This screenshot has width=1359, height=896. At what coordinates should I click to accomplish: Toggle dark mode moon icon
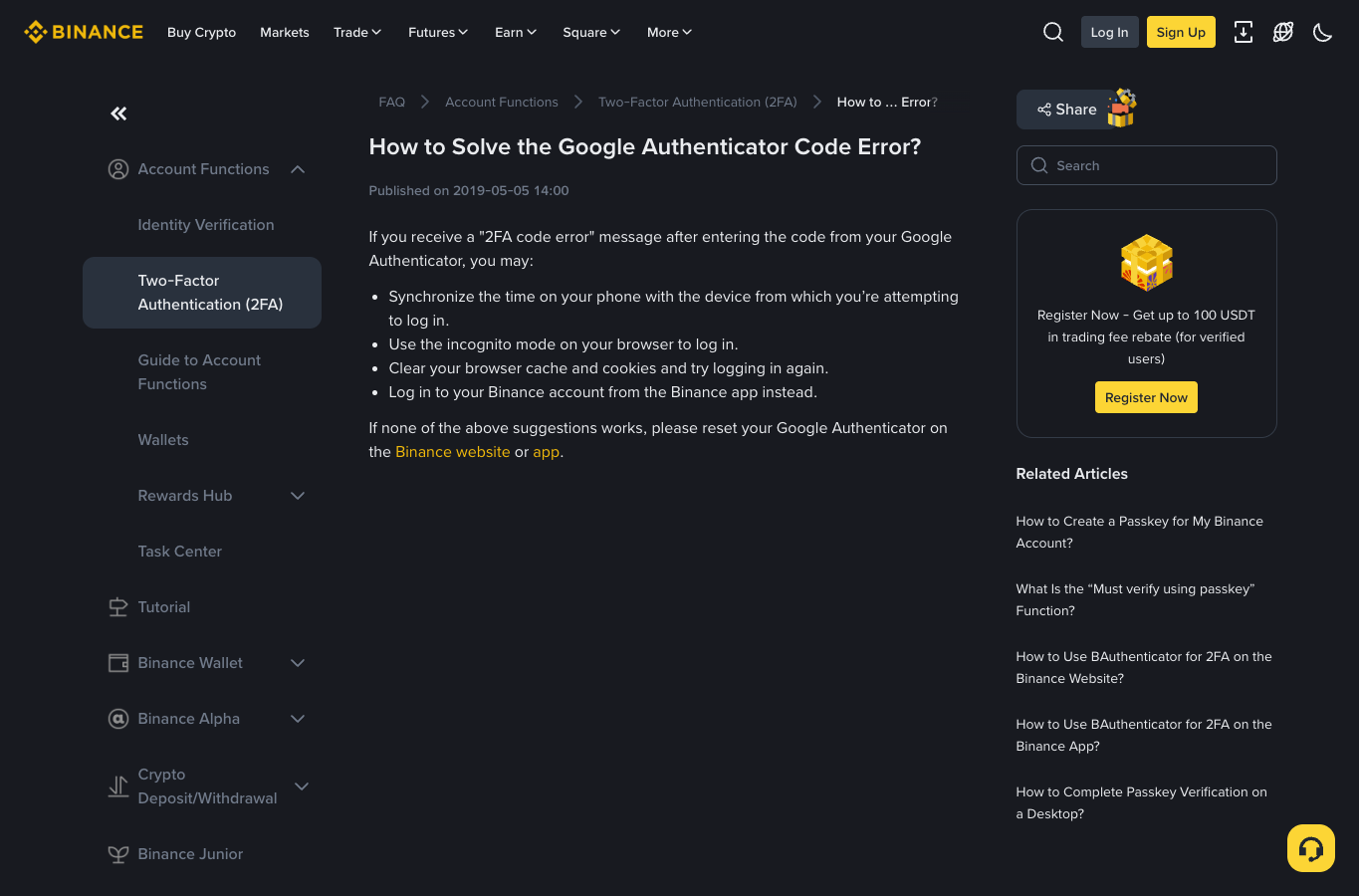click(1323, 32)
